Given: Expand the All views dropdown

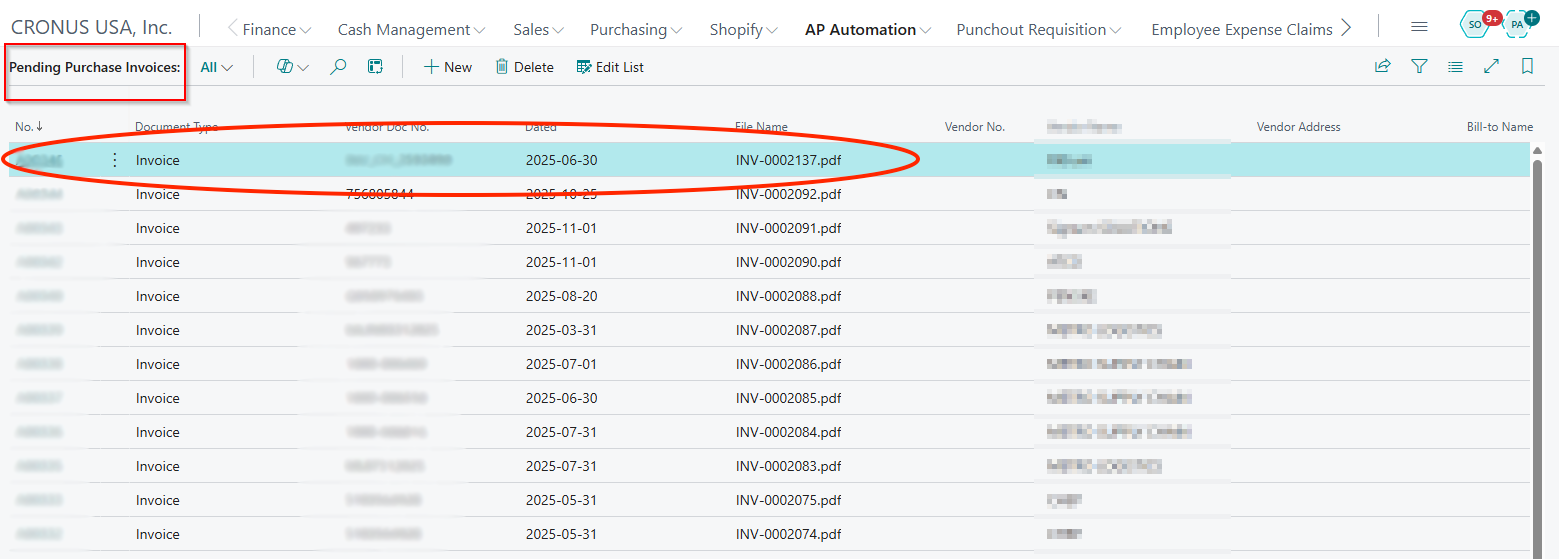Looking at the screenshot, I should tap(216, 68).
